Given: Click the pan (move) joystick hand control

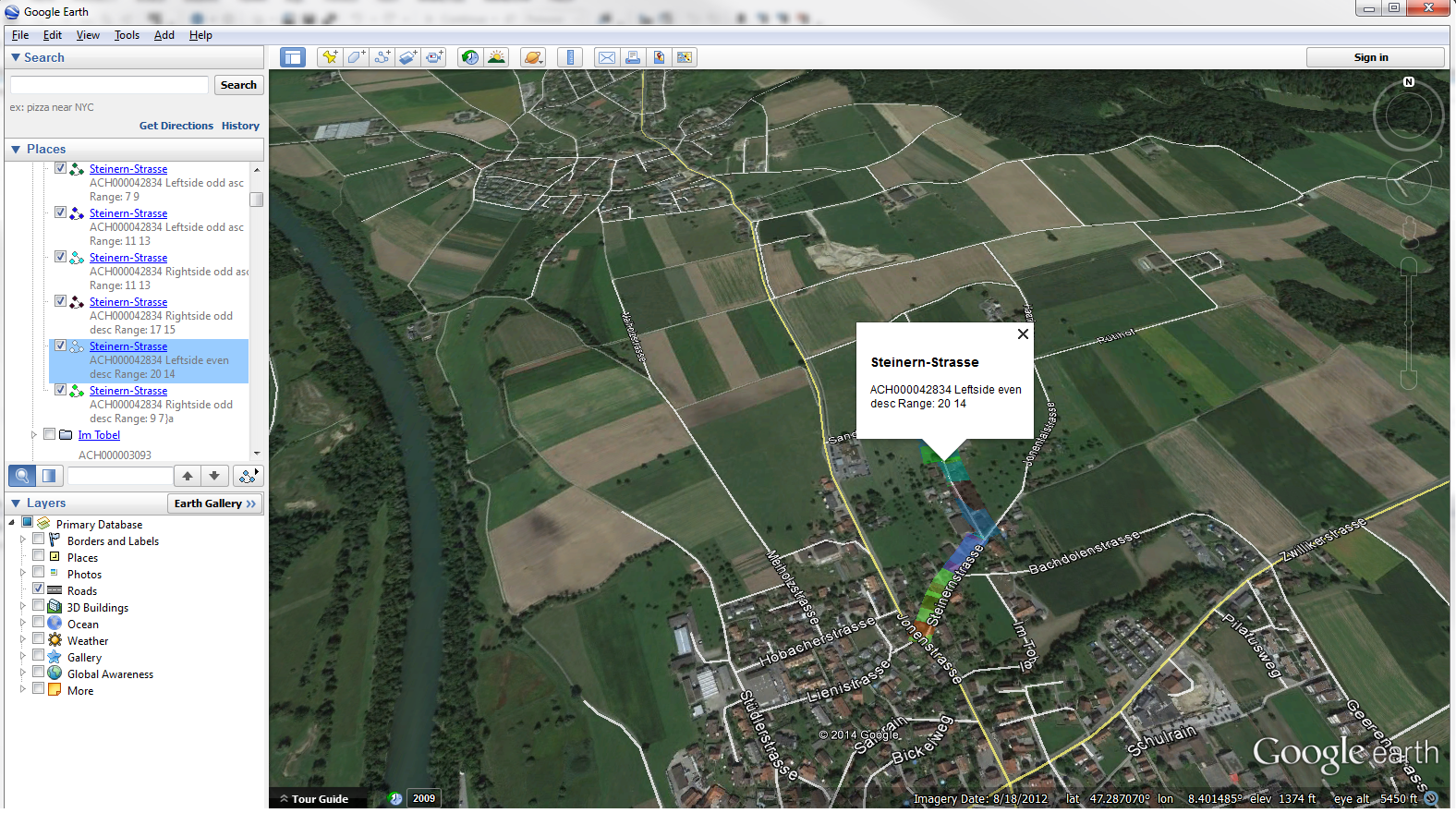Looking at the screenshot, I should (x=1409, y=182).
